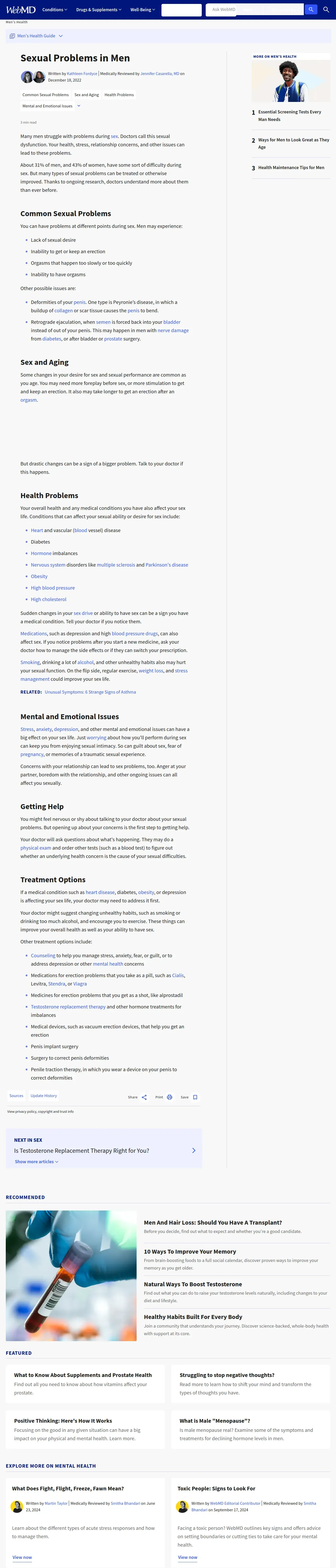This screenshot has width=336, height=1568.
Task: Open View privacy policy, copyright and trust info
Action: [40, 1111]
